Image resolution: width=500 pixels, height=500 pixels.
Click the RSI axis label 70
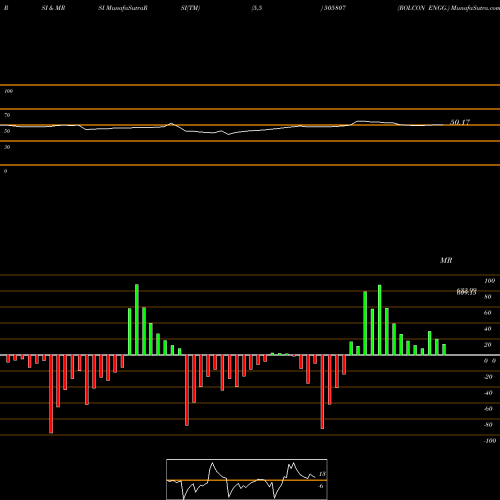[7, 115]
